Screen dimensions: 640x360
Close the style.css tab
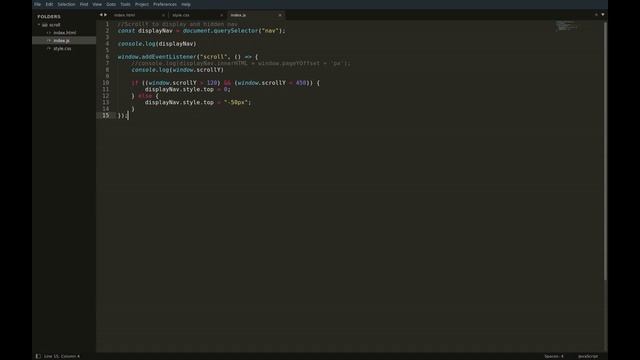click(x=222, y=15)
